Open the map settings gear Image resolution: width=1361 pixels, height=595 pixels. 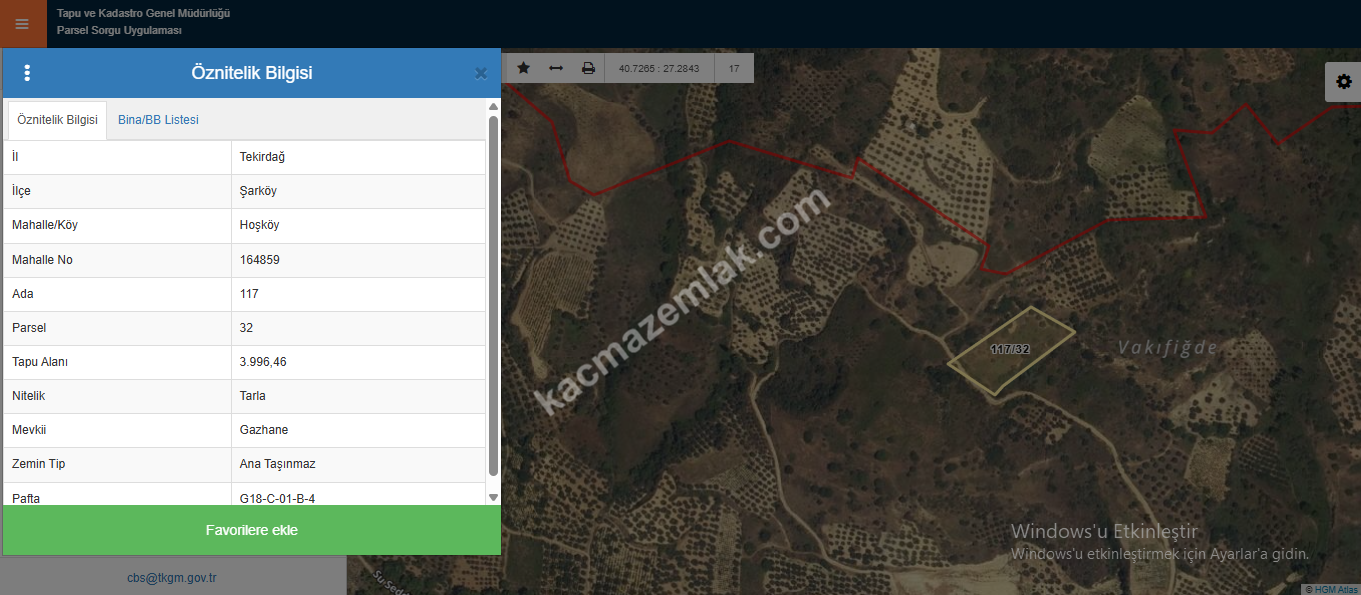click(1343, 82)
